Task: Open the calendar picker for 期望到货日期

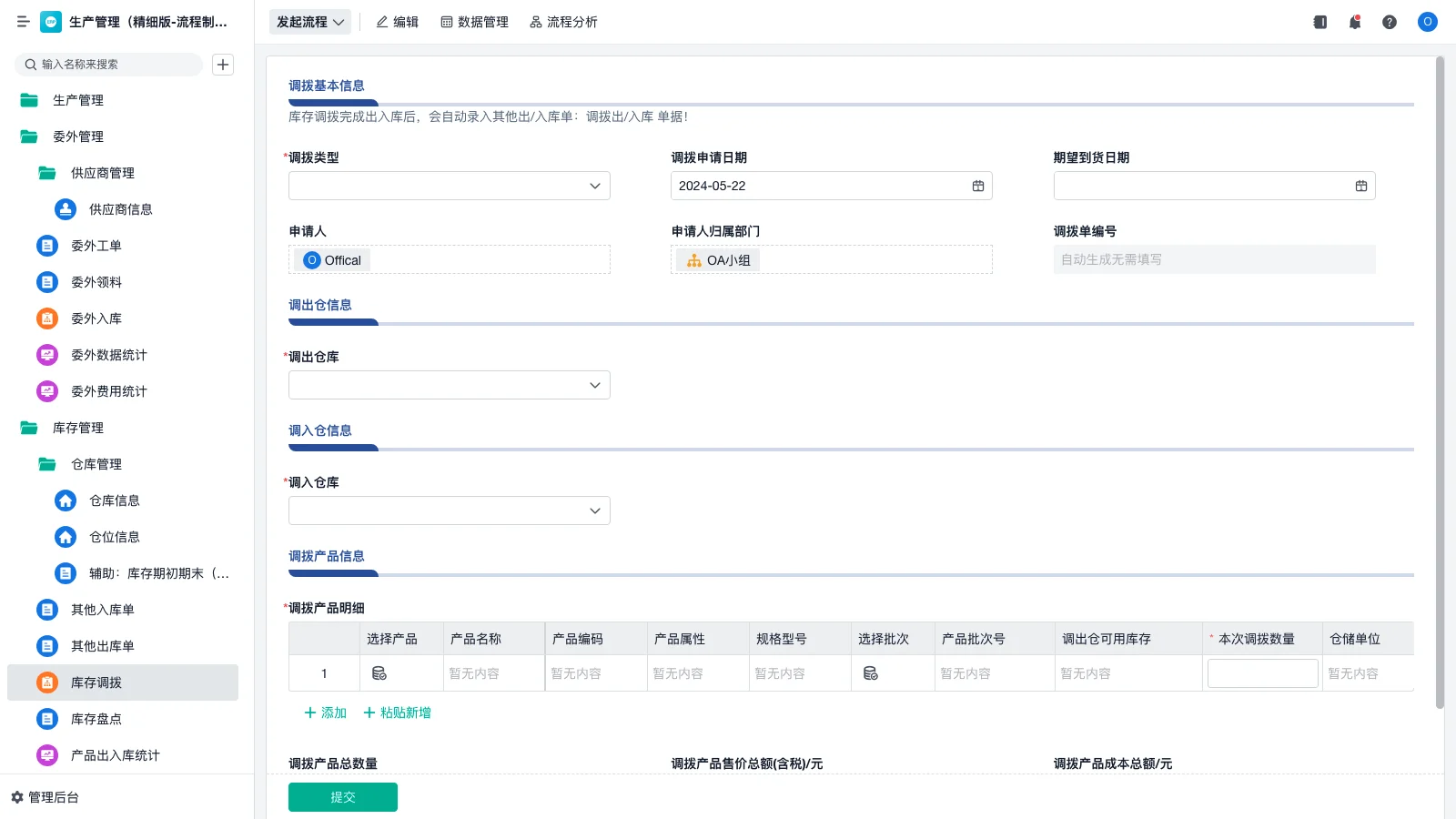Action: point(1360,186)
